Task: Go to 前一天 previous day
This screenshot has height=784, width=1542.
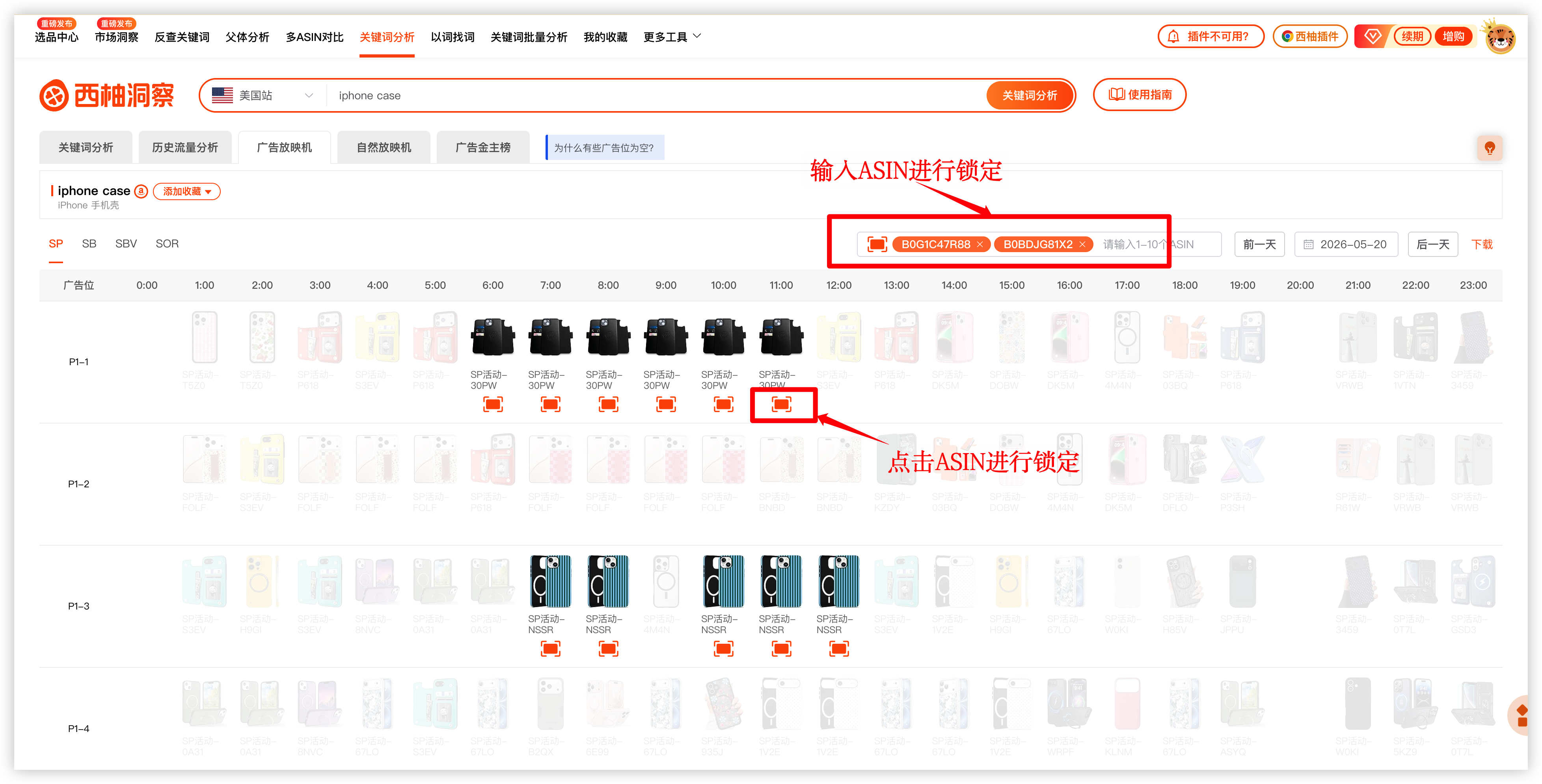Action: 1259,244
